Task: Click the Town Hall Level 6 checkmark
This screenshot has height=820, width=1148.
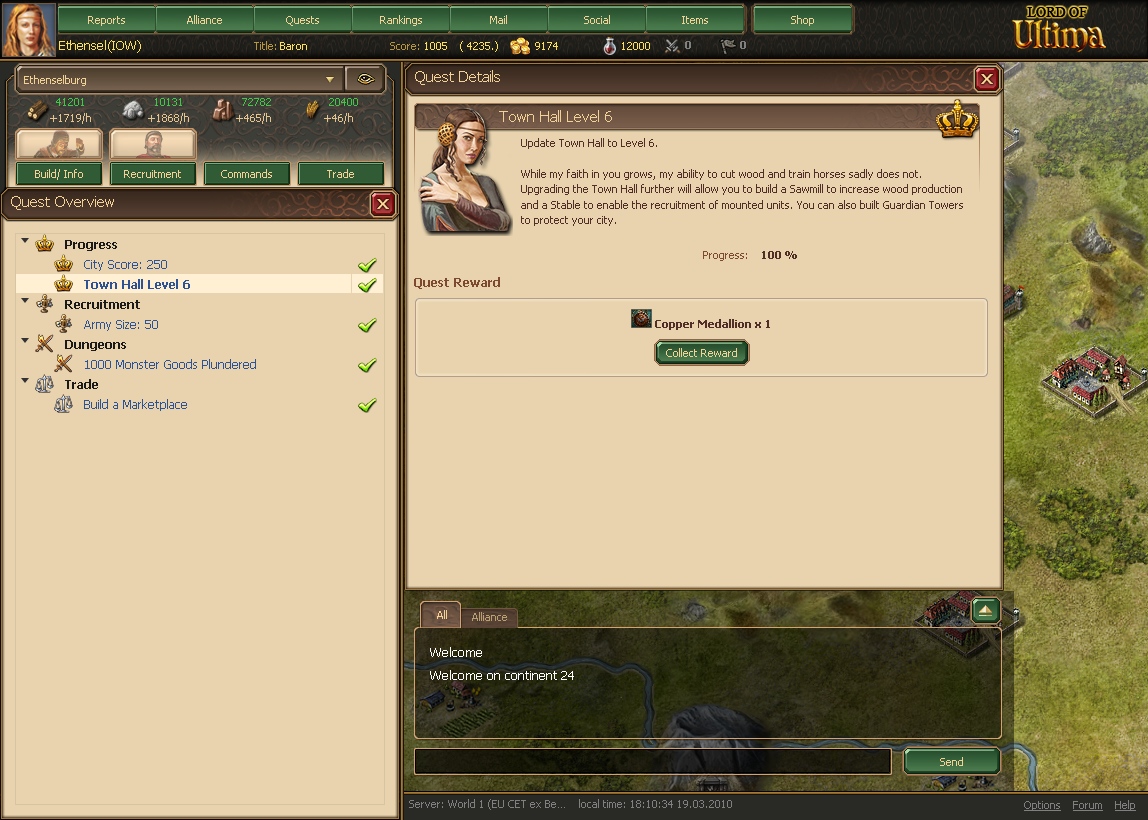Action: [367, 285]
